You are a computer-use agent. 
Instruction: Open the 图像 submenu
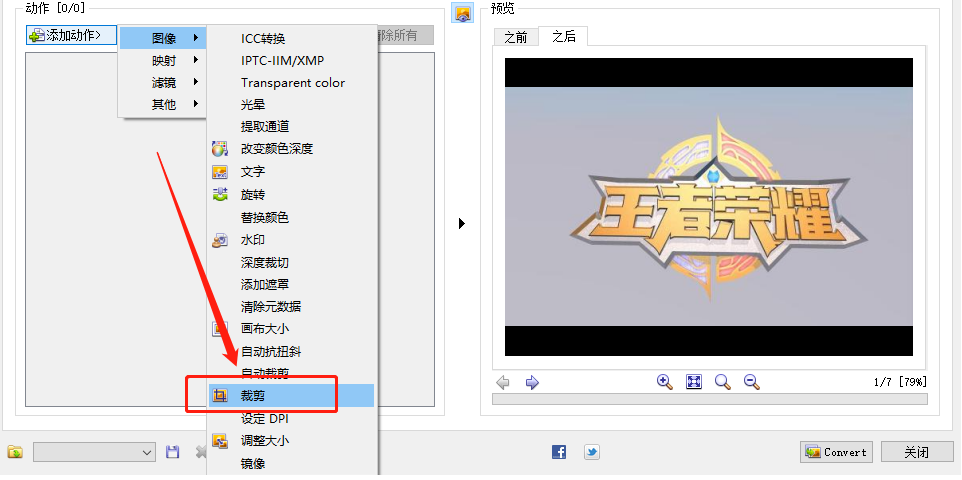163,38
